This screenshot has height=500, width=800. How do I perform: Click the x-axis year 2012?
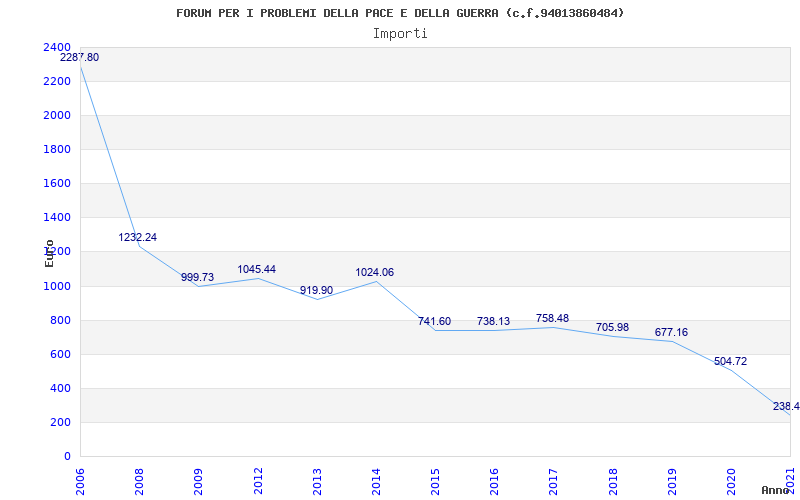point(258,482)
